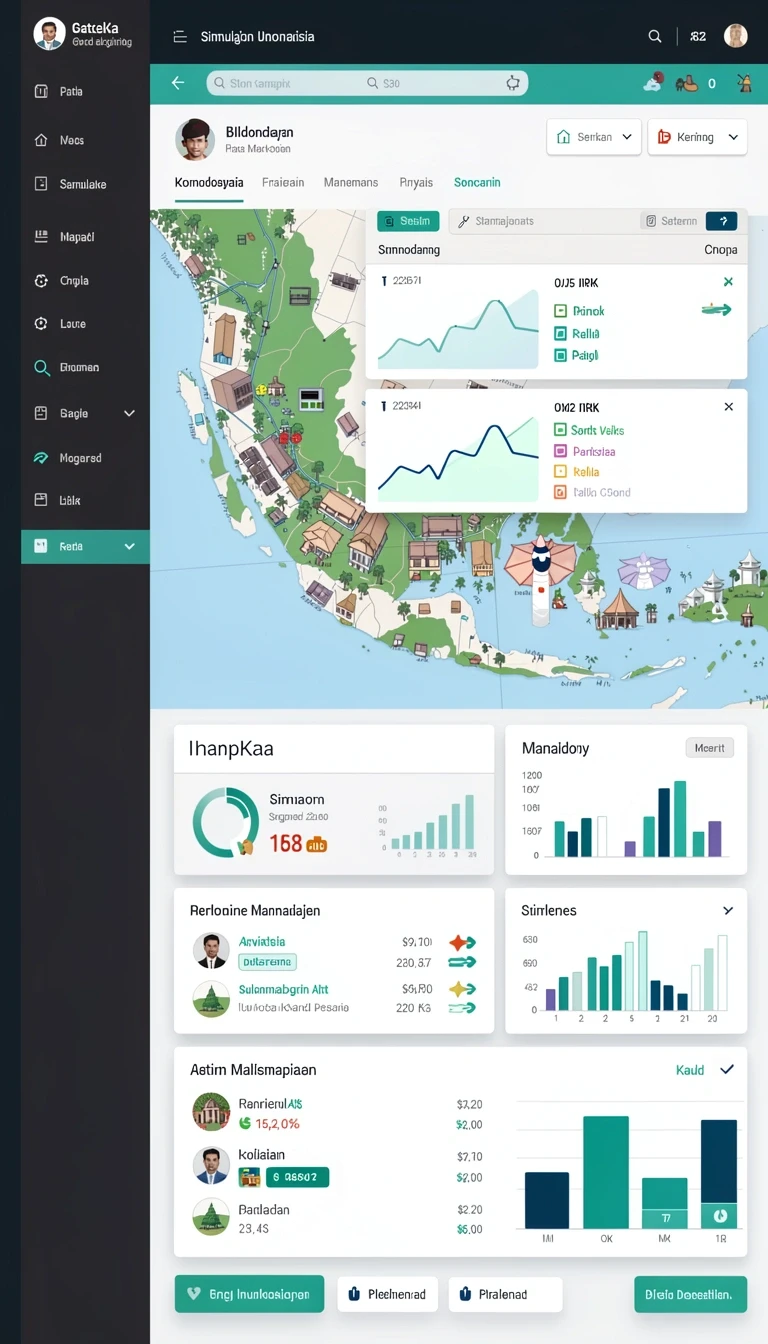This screenshot has height=1344, width=768.
Task: Click the search icon in top bar
Action: pyautogui.click(x=655, y=36)
